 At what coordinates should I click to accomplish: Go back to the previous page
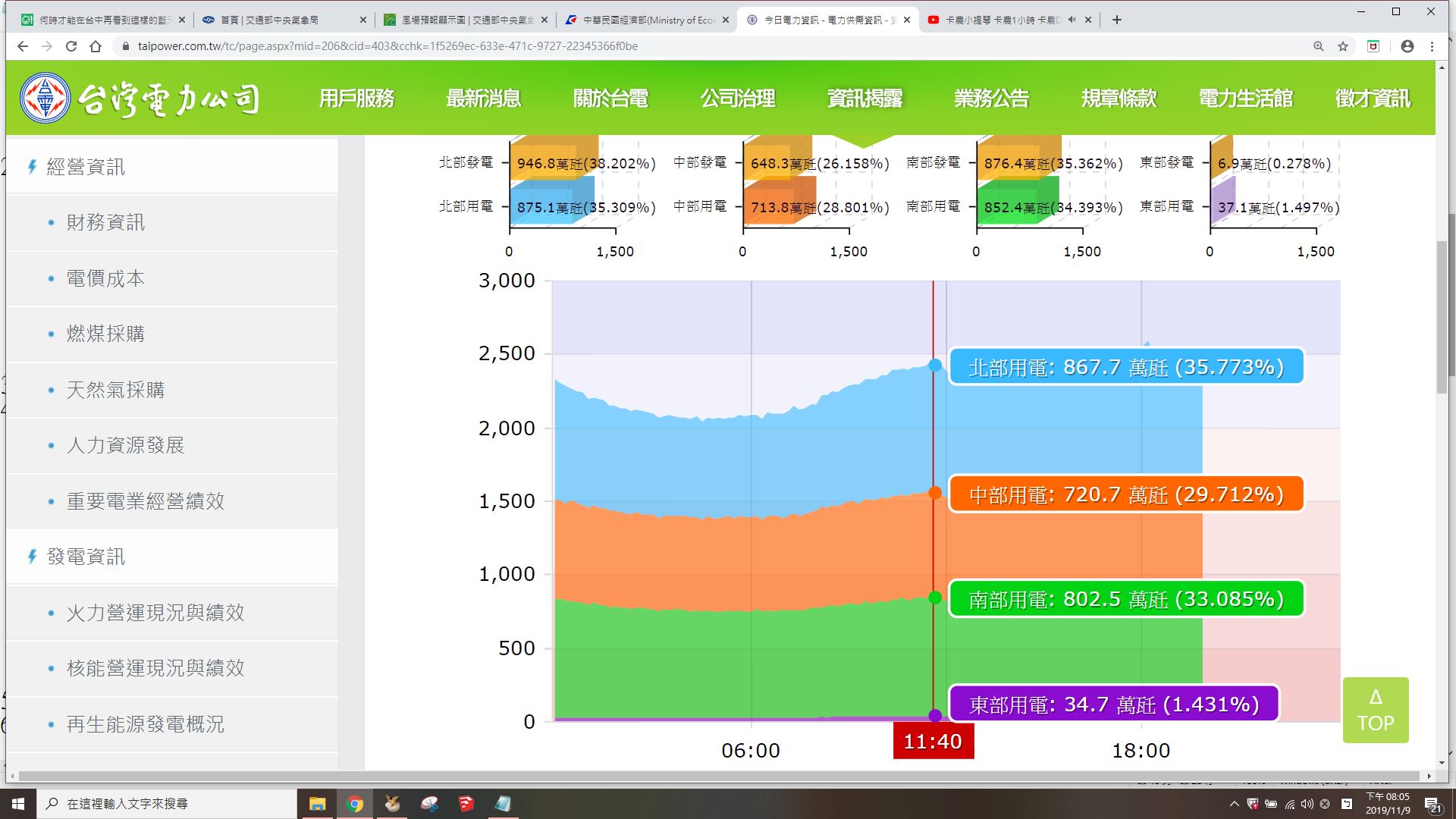click(x=23, y=46)
